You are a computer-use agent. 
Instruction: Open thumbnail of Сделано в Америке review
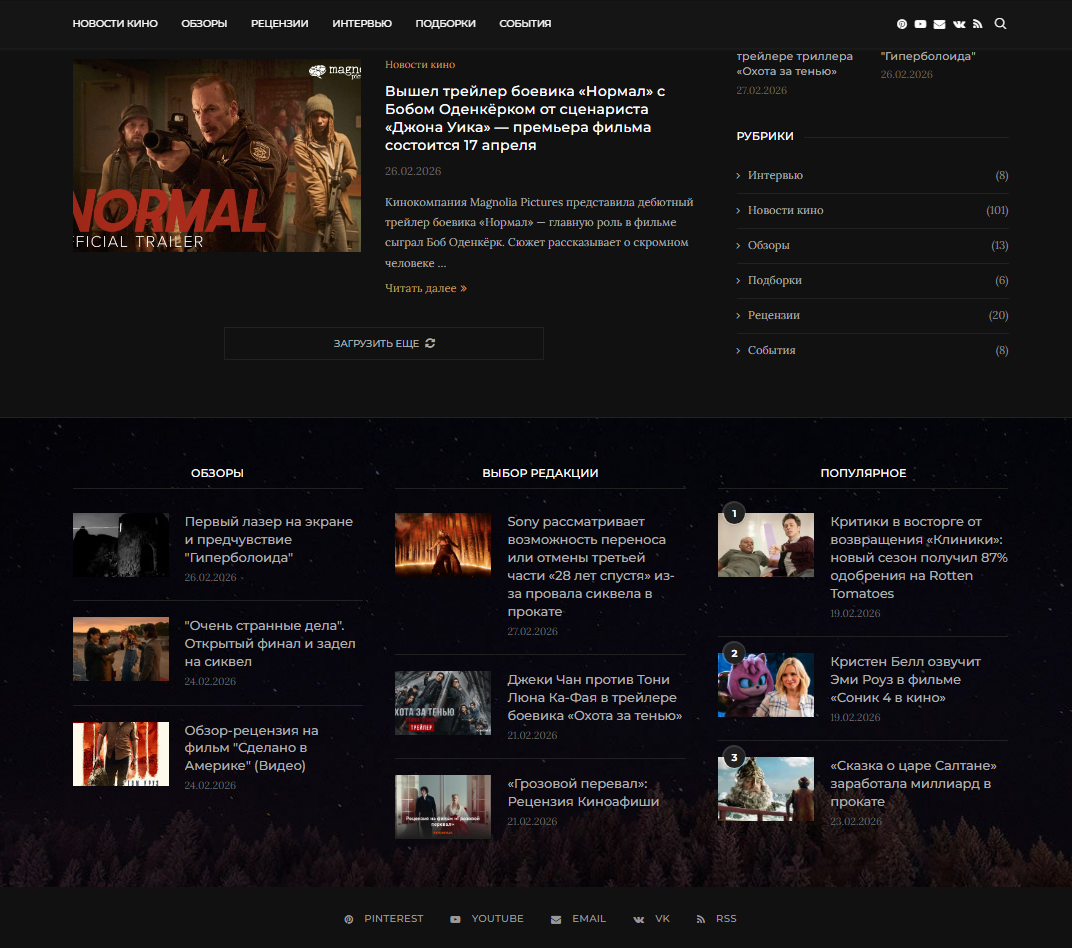click(121, 754)
